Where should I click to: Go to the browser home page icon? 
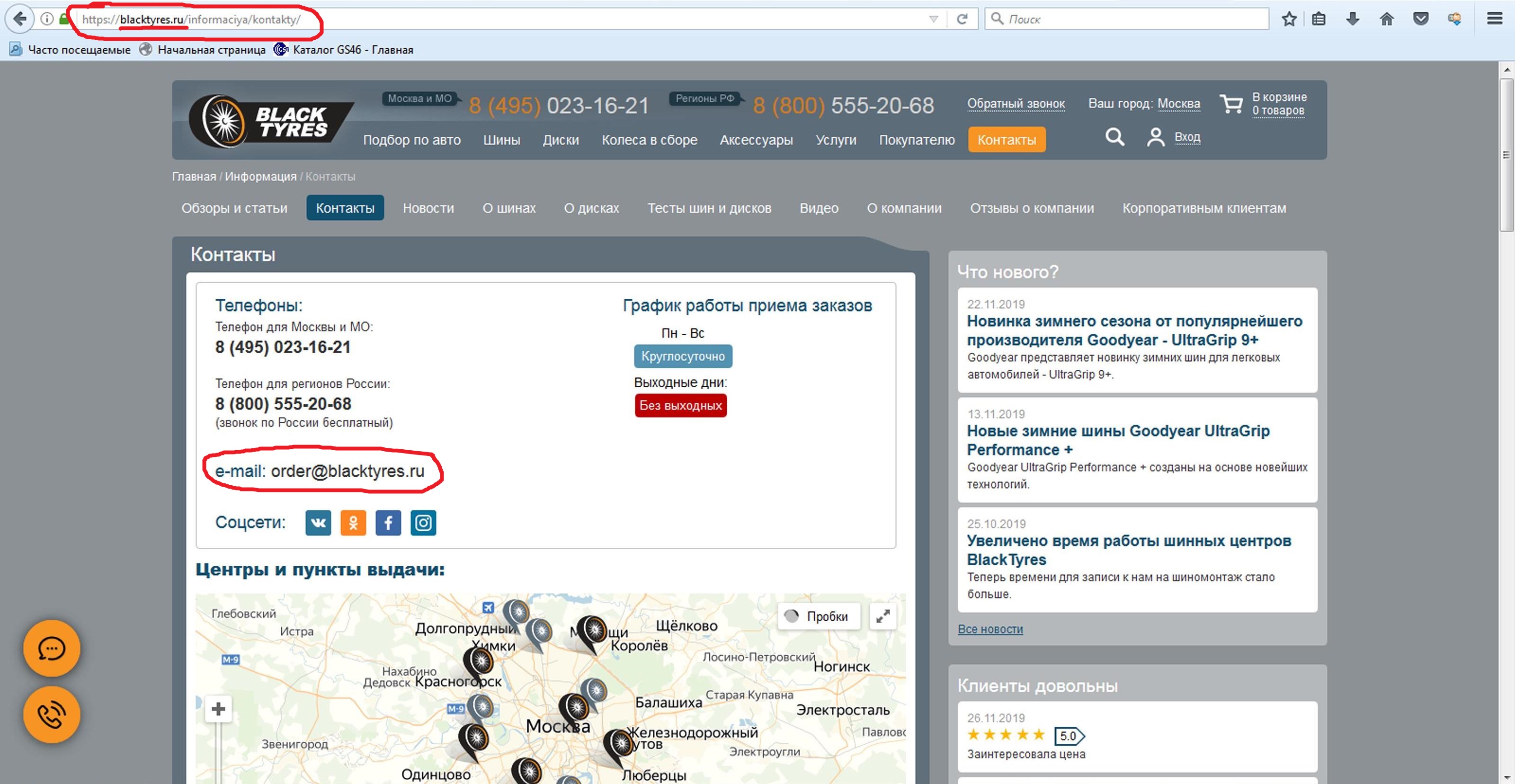click(1387, 19)
